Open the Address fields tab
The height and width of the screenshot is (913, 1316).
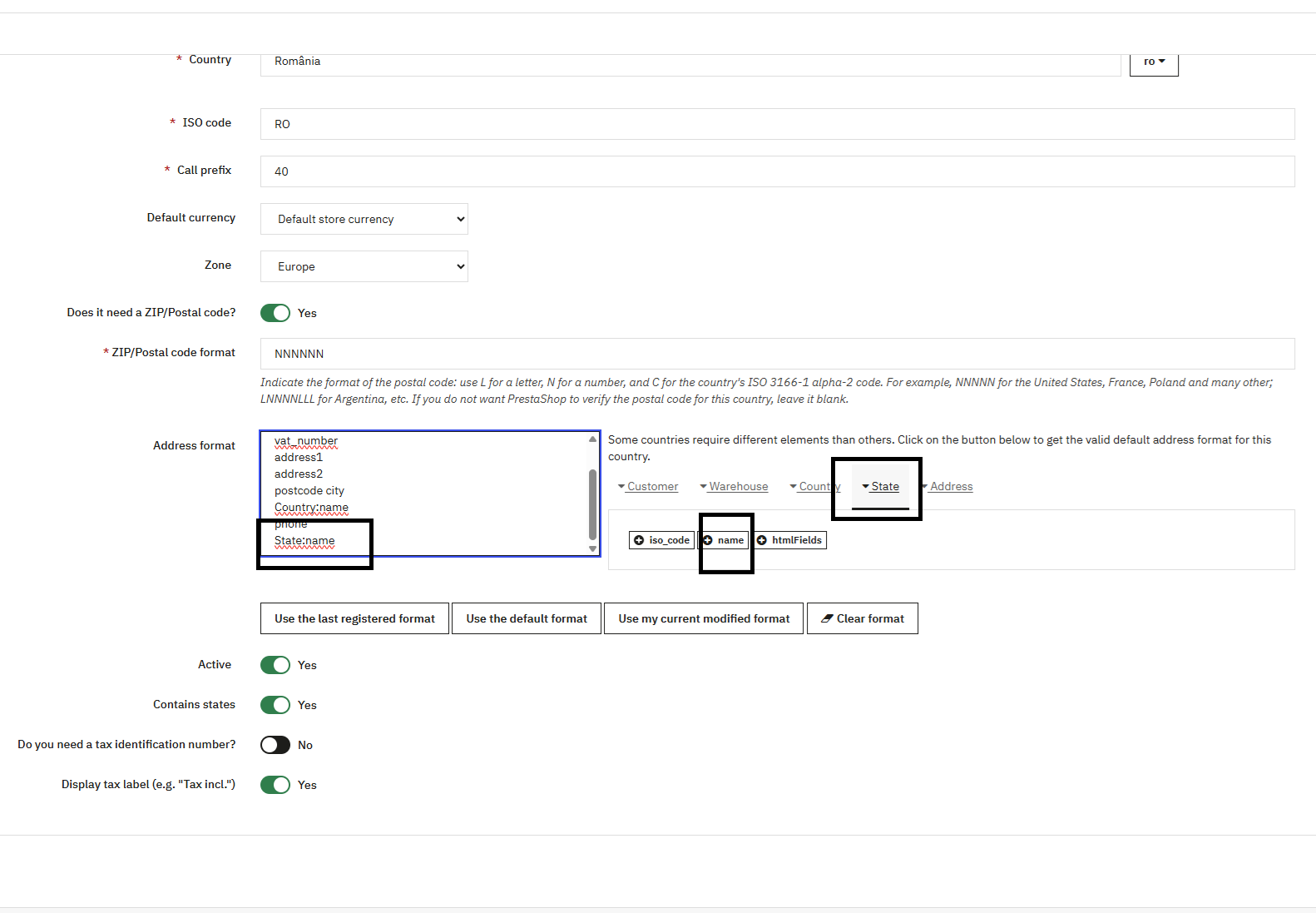tap(951, 487)
